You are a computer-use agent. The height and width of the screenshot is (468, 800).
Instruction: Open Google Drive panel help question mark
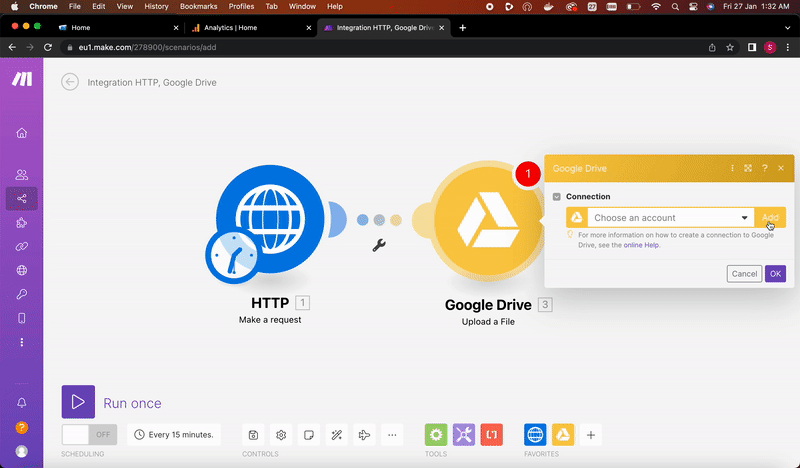point(764,168)
